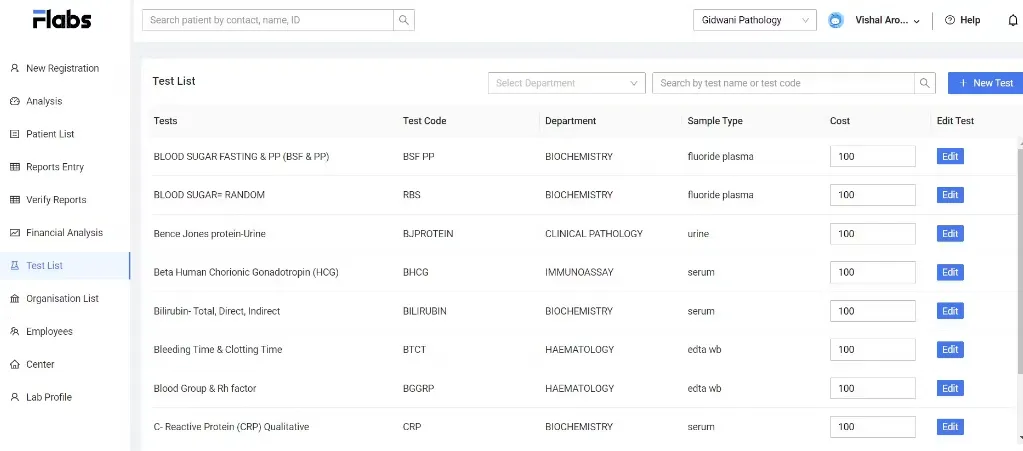
Task: Focus the patient search field
Action: tap(267, 20)
